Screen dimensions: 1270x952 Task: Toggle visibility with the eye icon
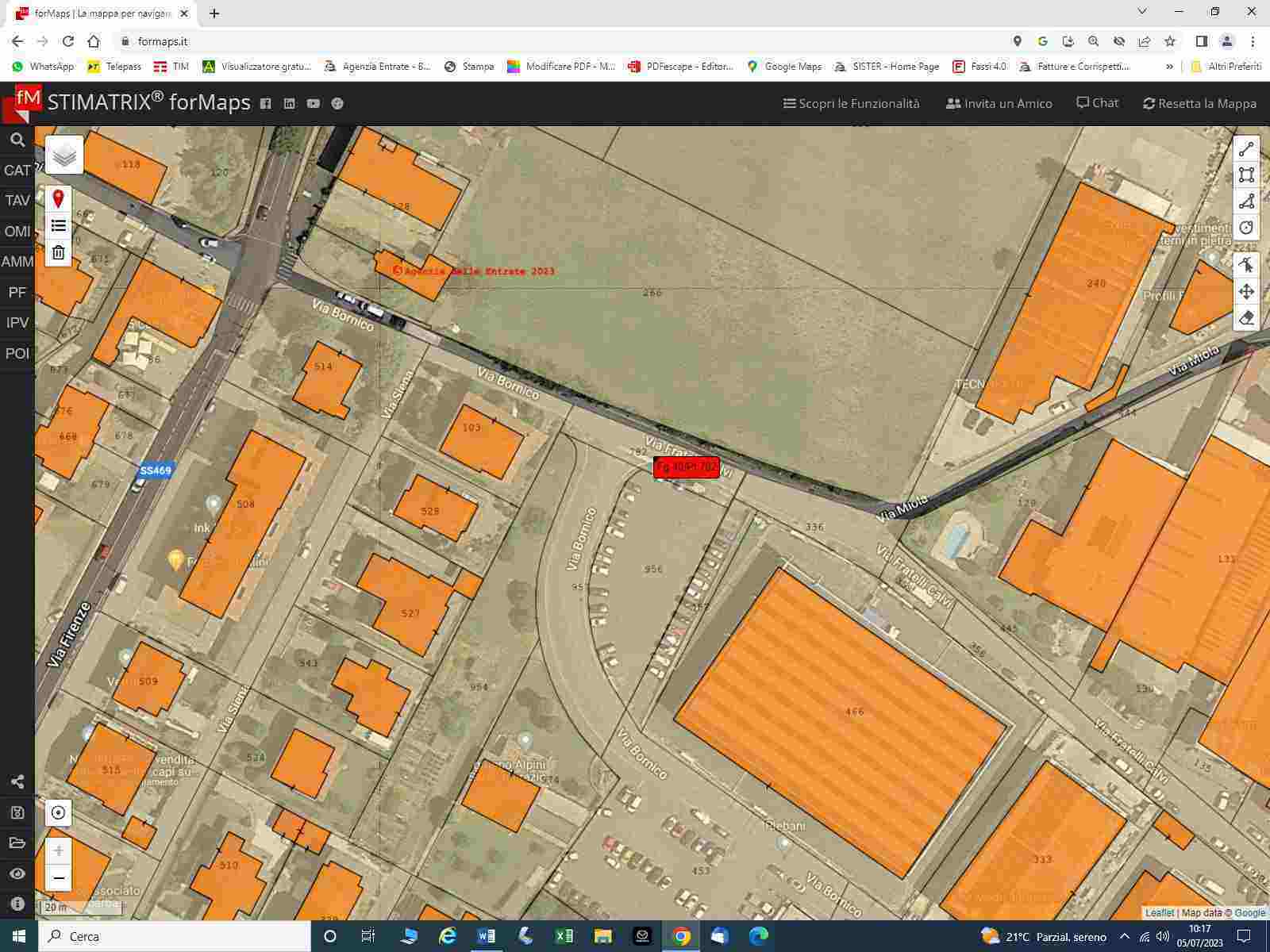(x=17, y=873)
